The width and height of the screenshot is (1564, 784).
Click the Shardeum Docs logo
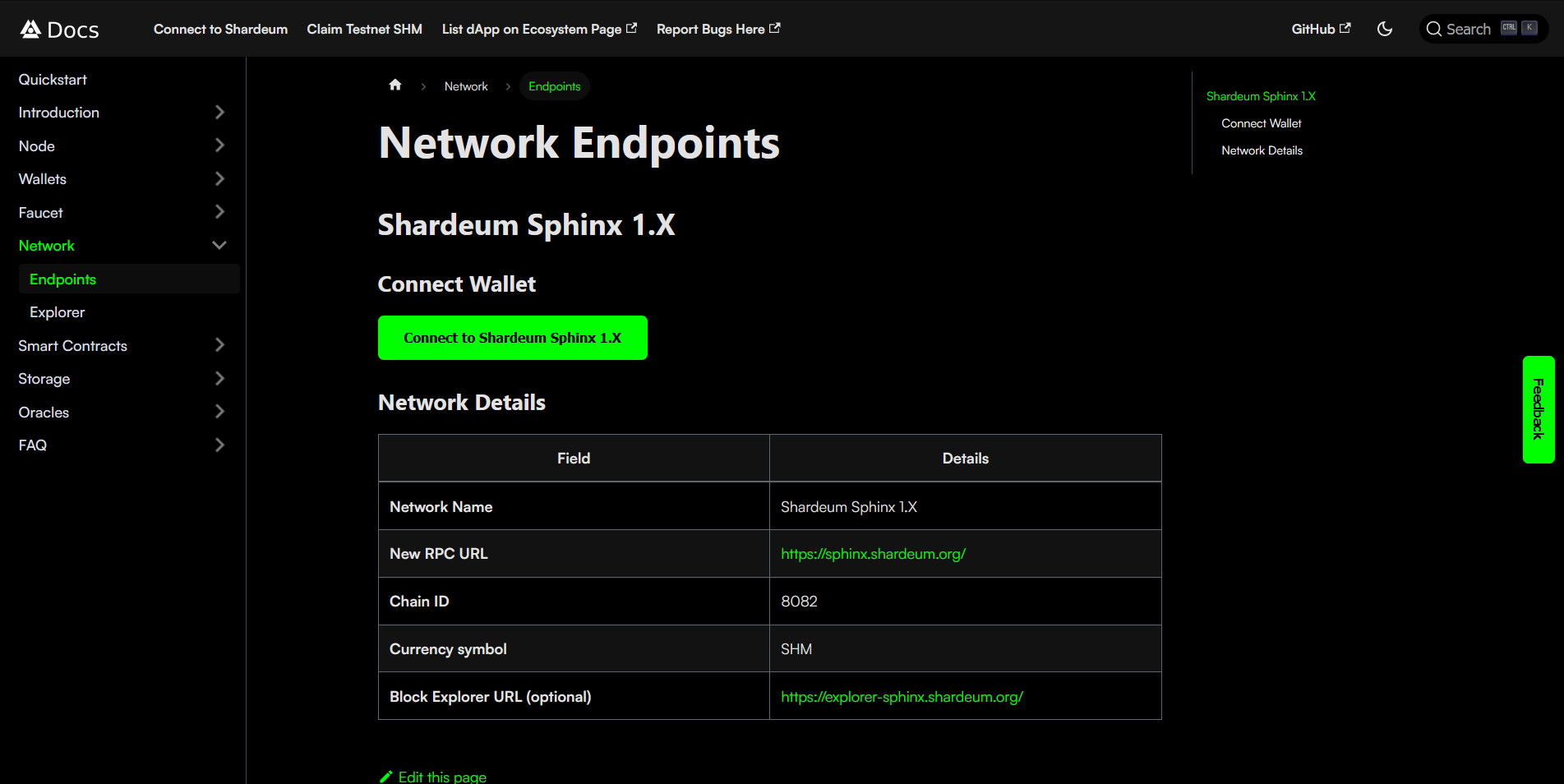click(59, 30)
